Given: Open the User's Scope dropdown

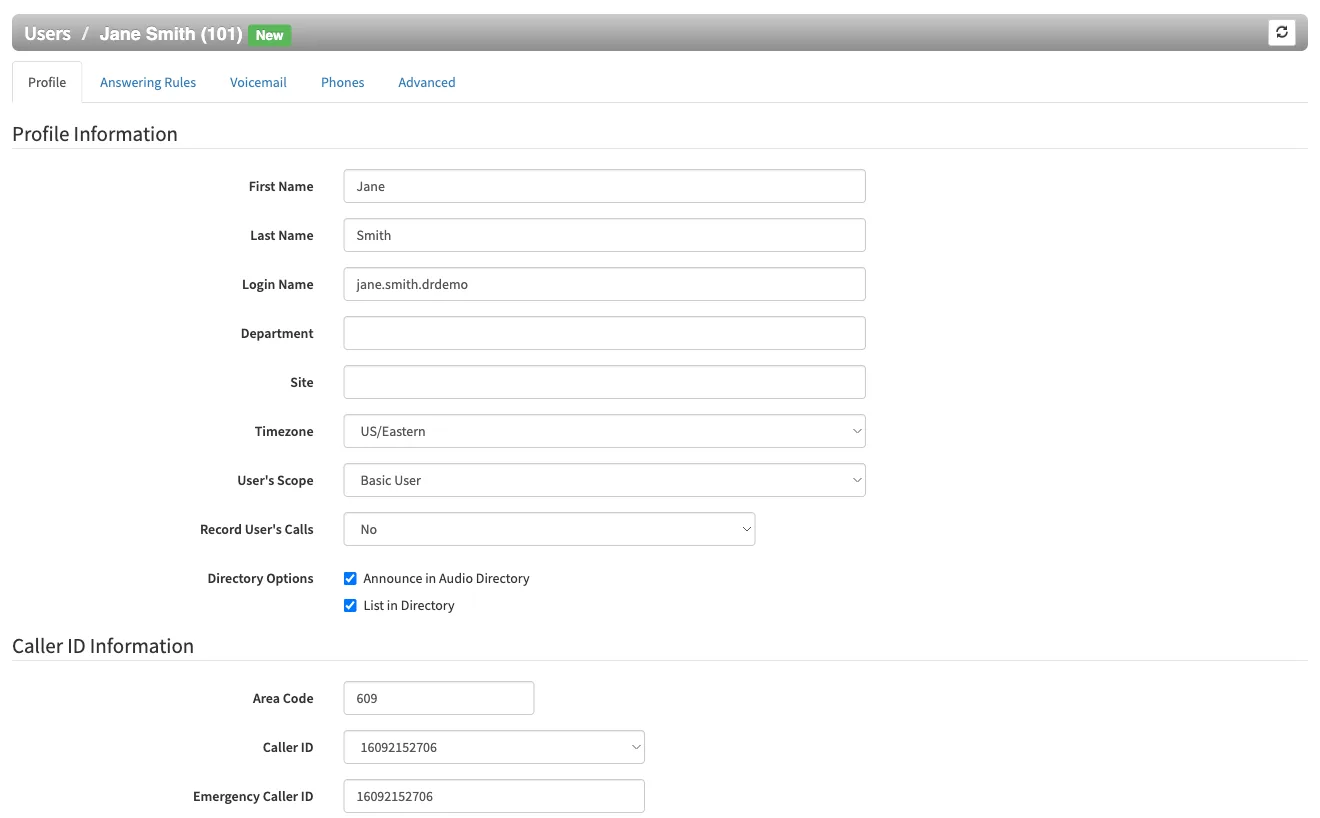Looking at the screenshot, I should [604, 480].
